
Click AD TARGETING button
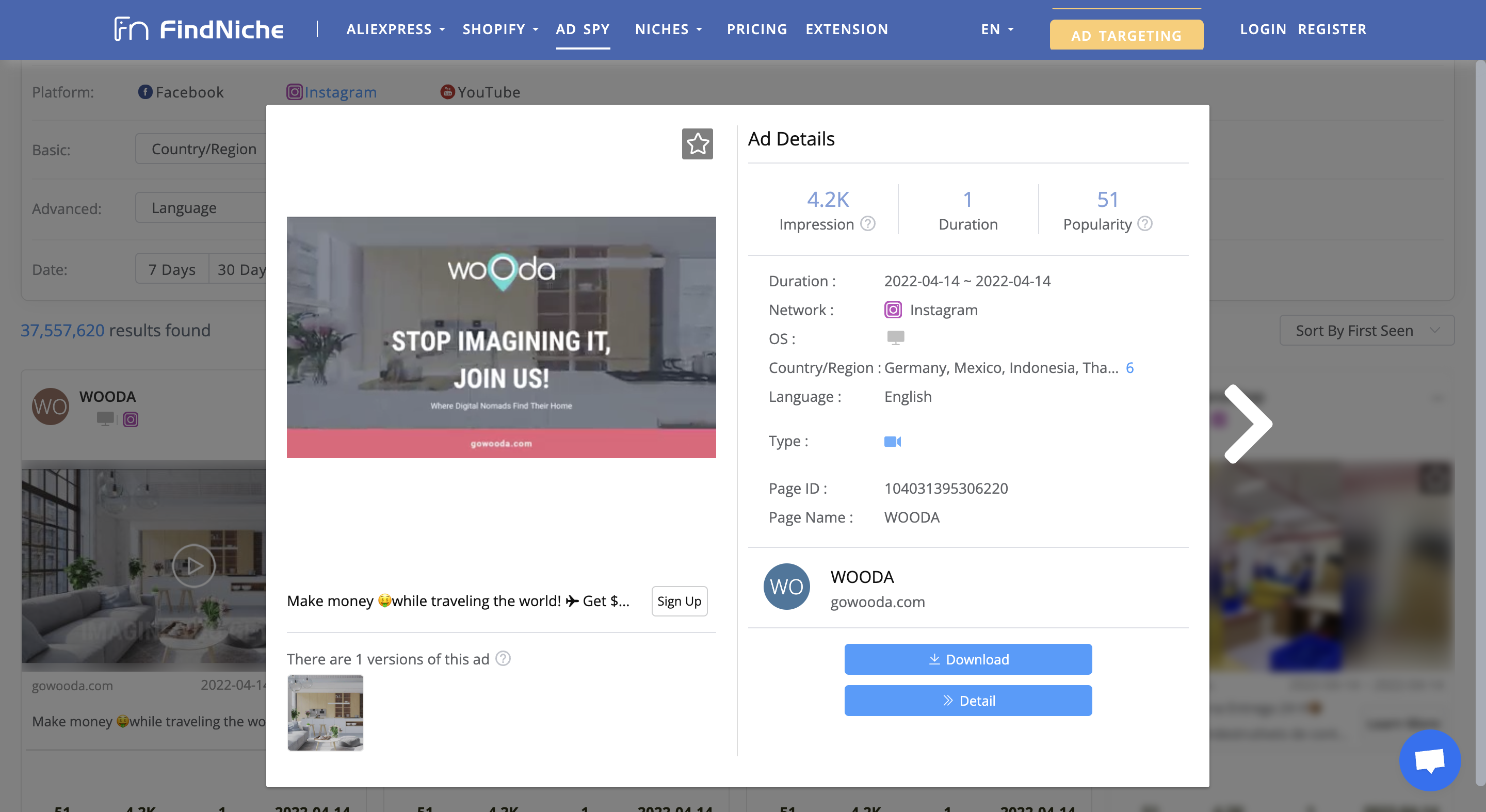point(1126,35)
